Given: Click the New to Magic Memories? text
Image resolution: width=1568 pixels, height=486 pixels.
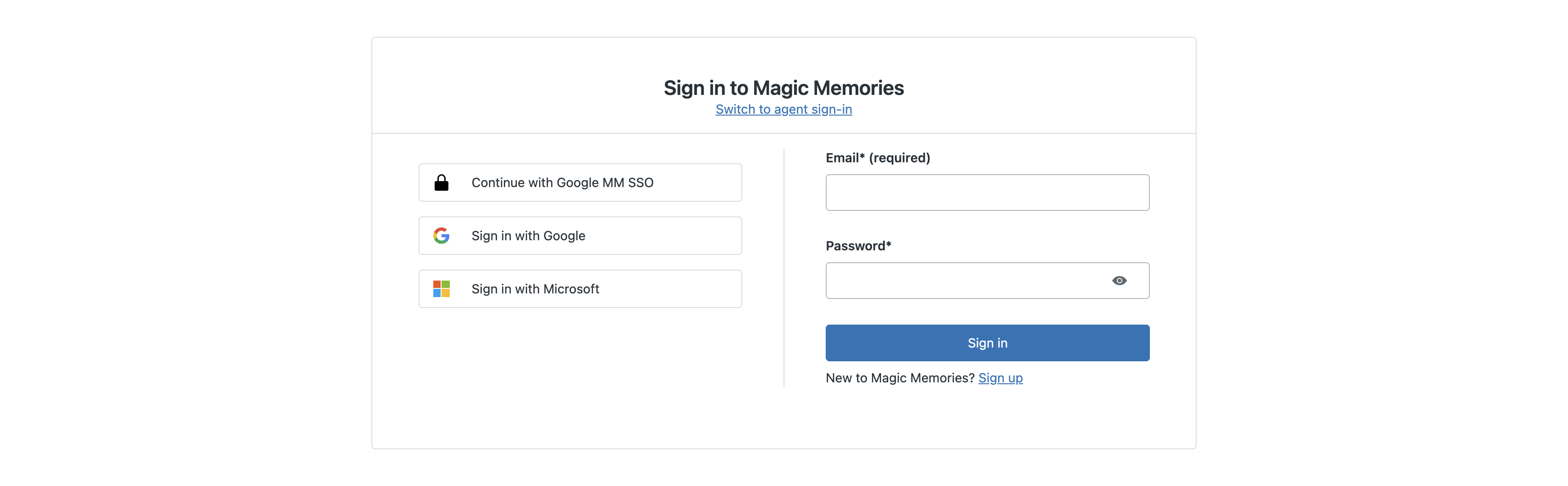Looking at the screenshot, I should point(900,378).
